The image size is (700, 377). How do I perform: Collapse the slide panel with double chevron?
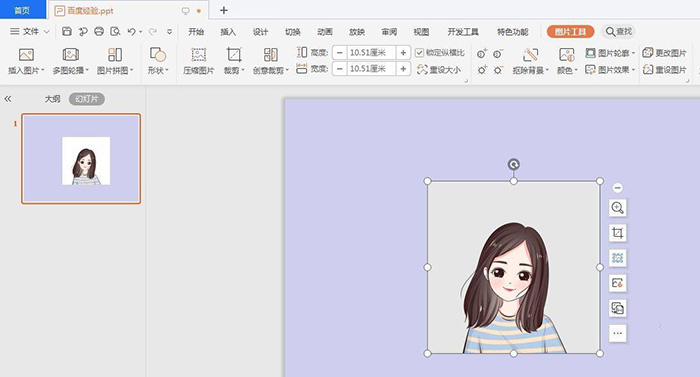[8, 99]
